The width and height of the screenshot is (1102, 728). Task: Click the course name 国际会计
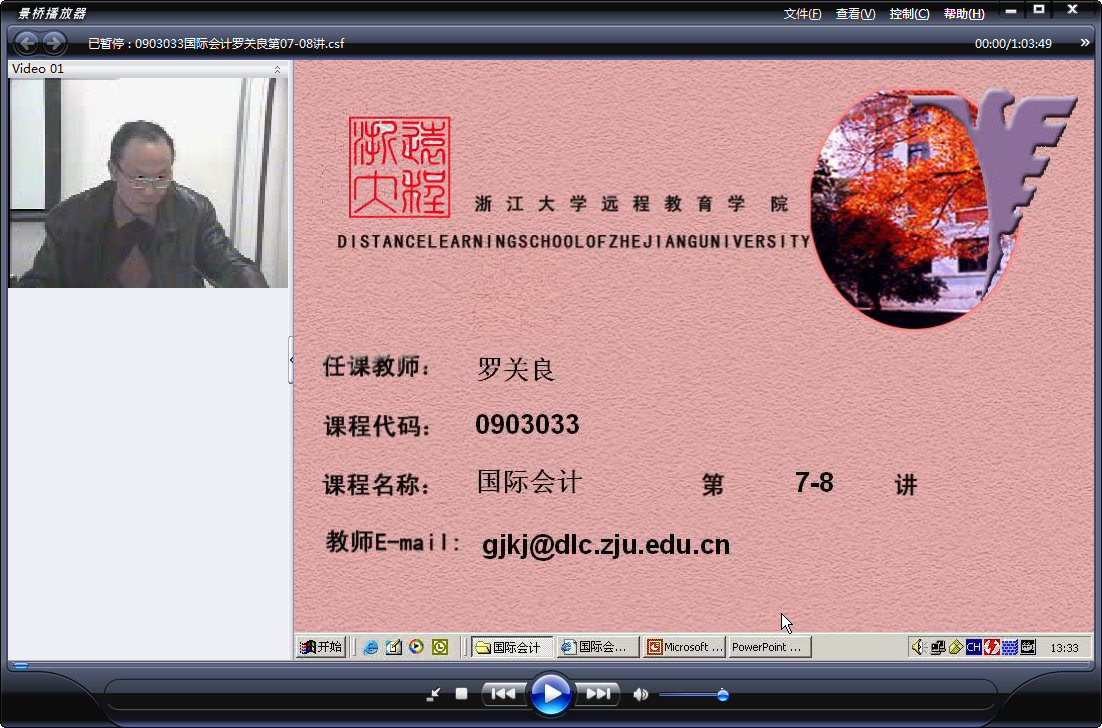(530, 482)
